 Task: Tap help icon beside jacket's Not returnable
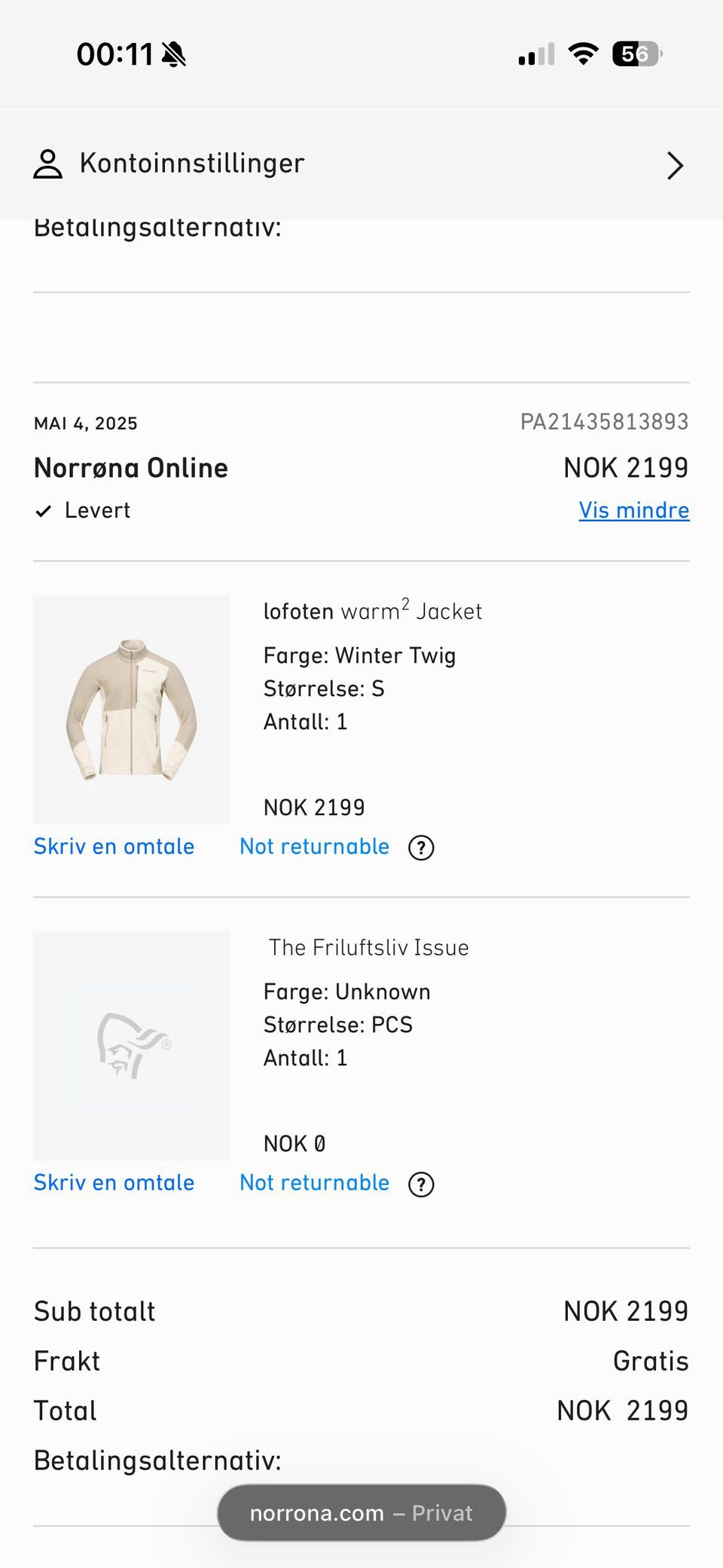[421, 848]
